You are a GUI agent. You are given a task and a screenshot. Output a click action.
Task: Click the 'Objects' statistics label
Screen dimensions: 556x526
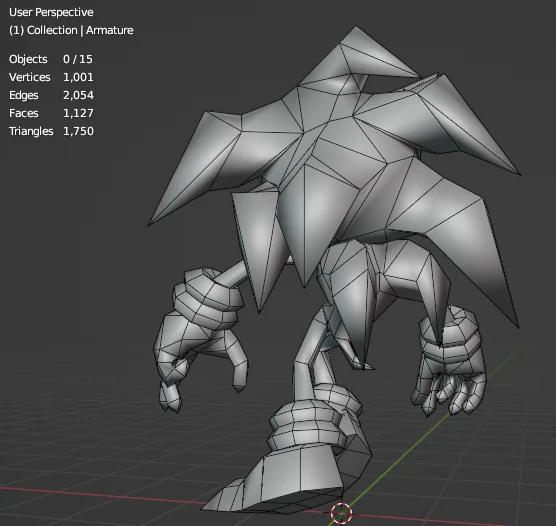[28, 59]
